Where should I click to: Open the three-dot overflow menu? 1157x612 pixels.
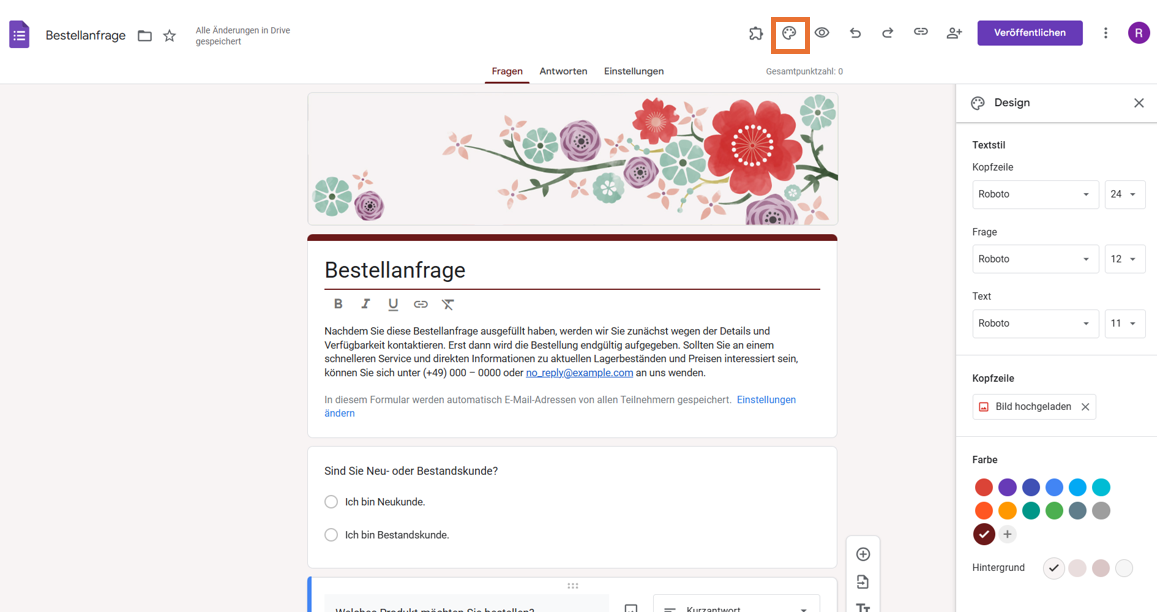(1105, 32)
